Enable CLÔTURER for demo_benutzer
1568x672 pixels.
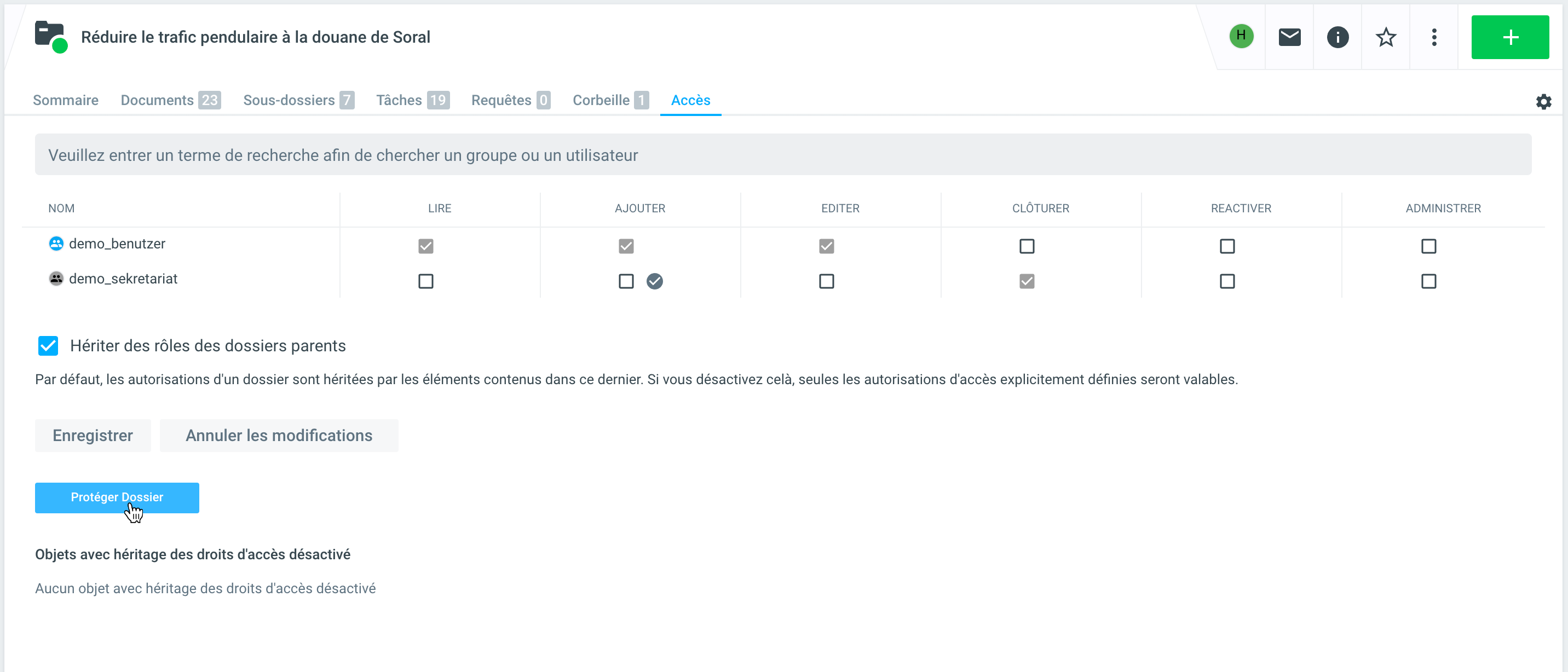[x=1026, y=246]
